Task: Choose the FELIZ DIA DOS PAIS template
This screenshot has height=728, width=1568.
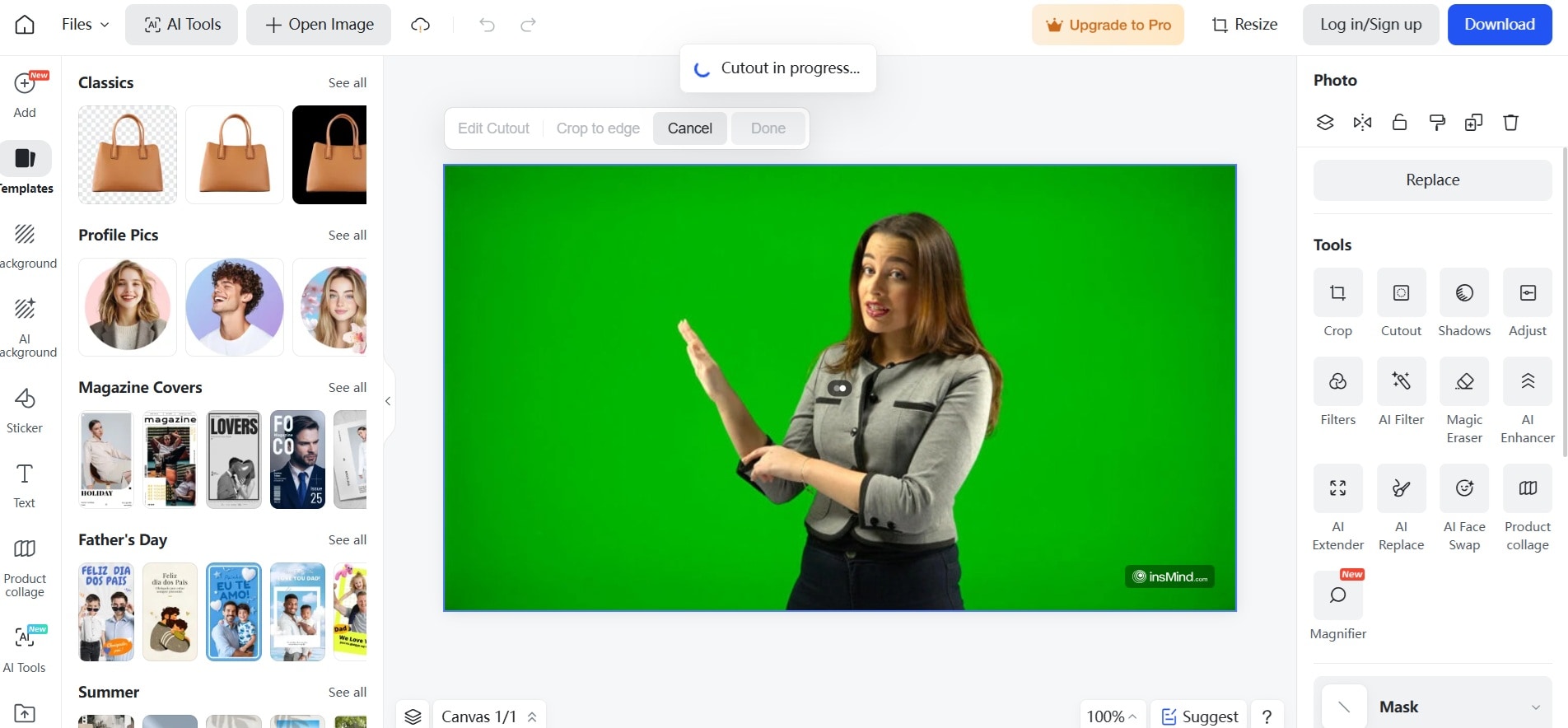Action: 106,612
